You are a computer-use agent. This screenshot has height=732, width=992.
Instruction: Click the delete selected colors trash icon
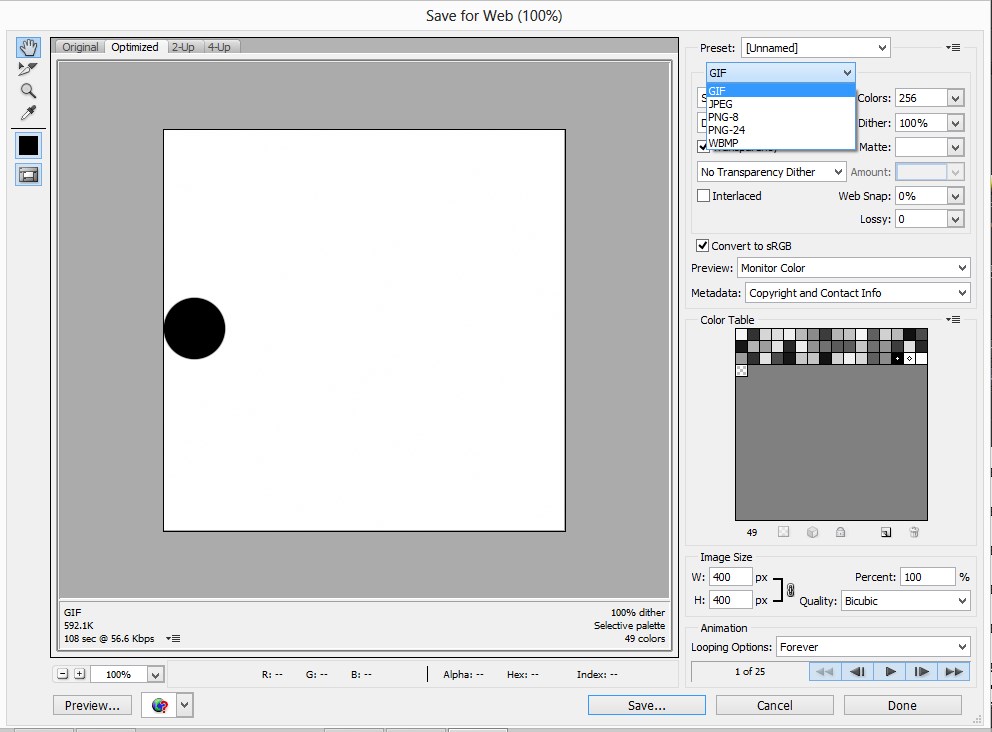coord(914,532)
